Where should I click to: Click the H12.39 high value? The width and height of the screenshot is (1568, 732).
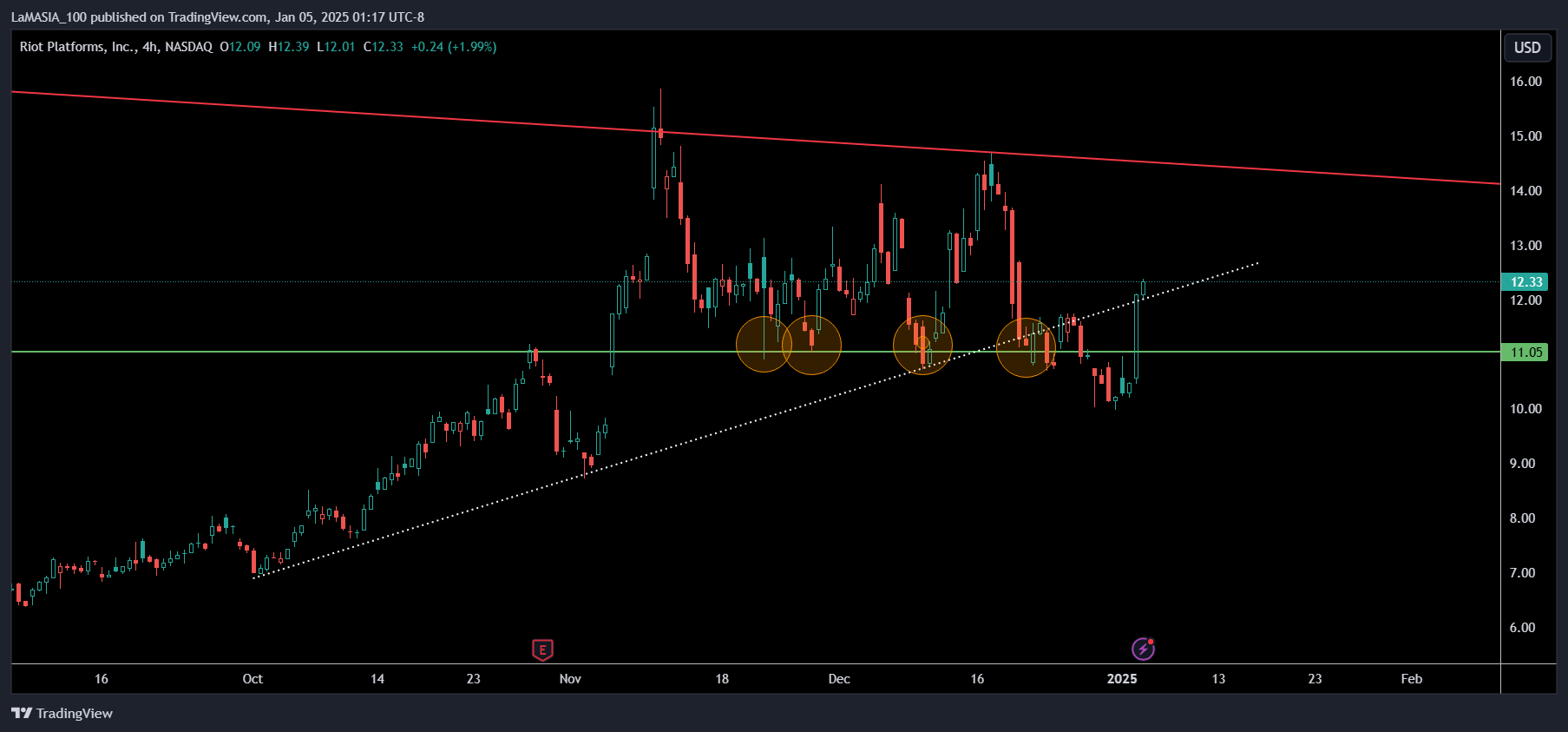tap(289, 47)
